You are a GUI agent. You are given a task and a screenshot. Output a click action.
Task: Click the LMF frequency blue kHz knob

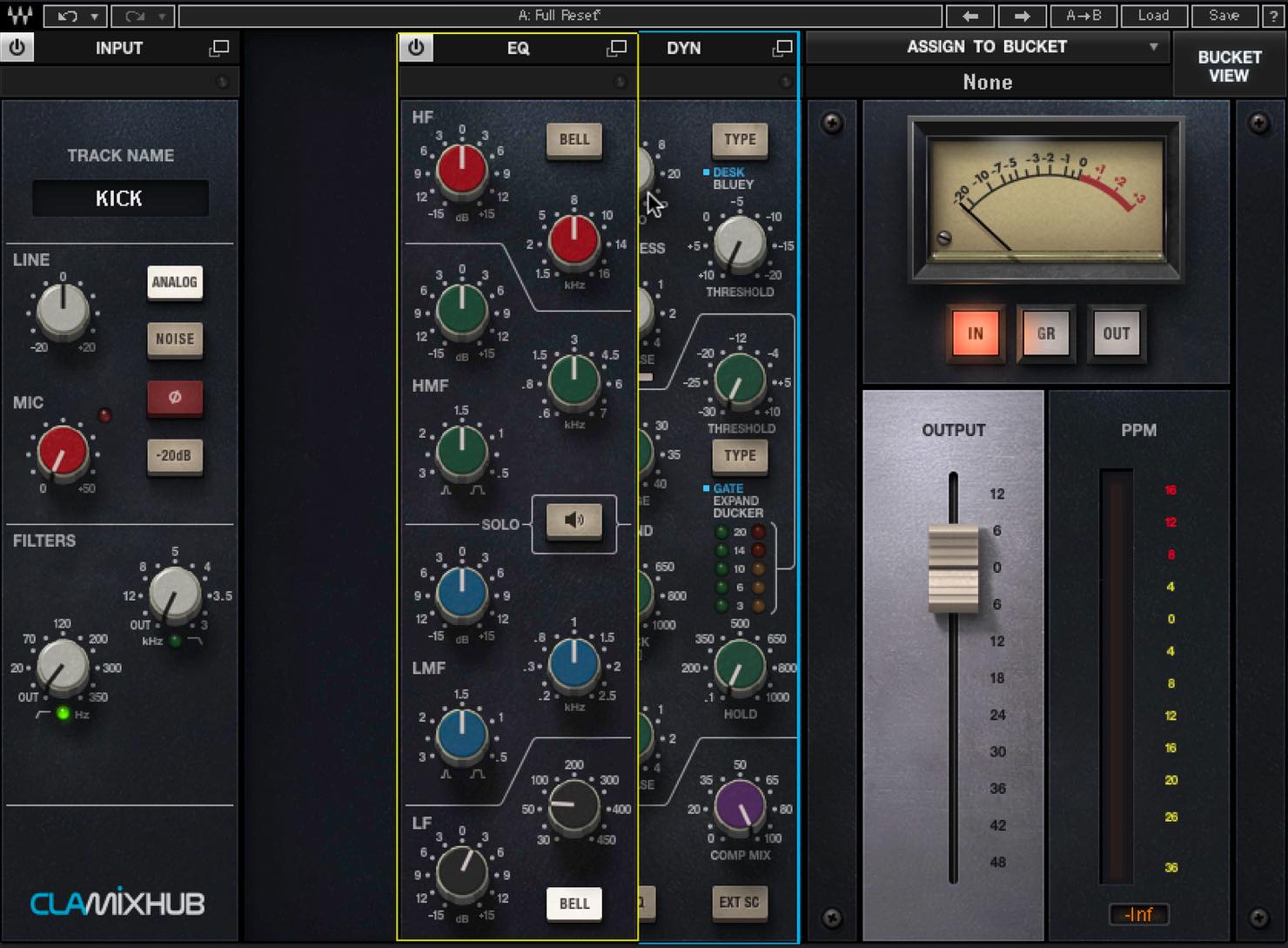[x=574, y=663]
